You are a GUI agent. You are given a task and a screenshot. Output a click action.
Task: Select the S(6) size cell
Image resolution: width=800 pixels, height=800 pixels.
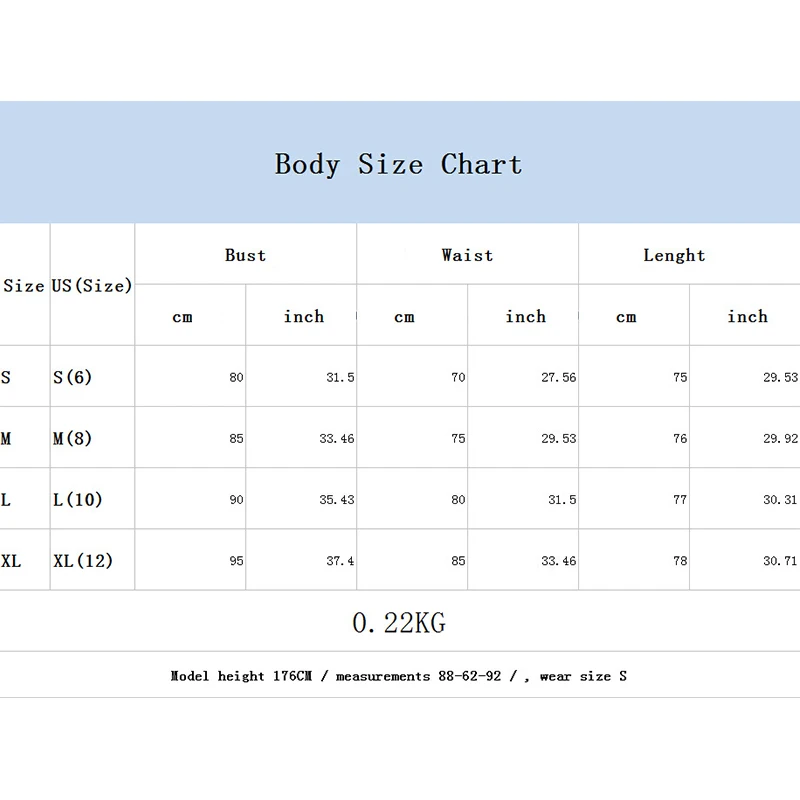coord(72,377)
